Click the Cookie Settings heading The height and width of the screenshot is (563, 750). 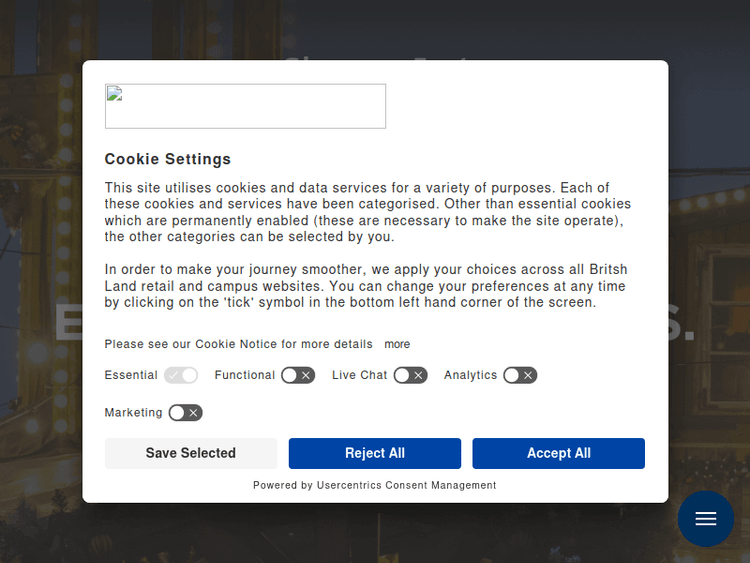[168, 159]
